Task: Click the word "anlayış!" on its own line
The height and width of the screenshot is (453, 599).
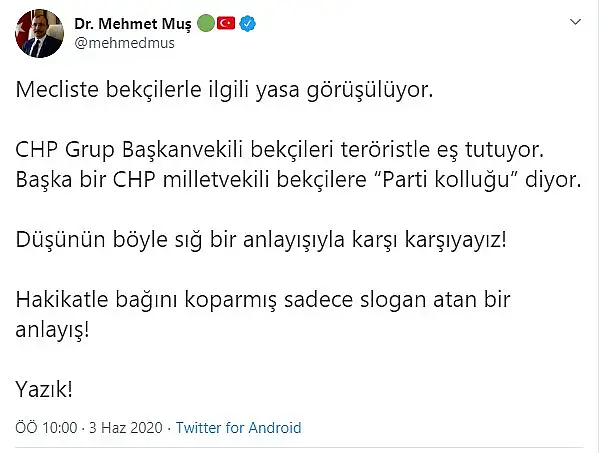Action: (x=52, y=330)
